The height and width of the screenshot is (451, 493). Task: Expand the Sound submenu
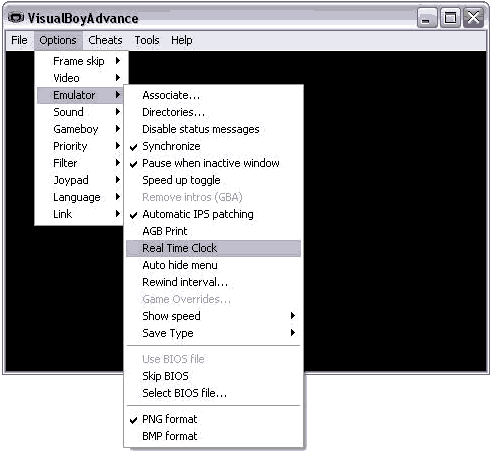pyautogui.click(x=80, y=112)
